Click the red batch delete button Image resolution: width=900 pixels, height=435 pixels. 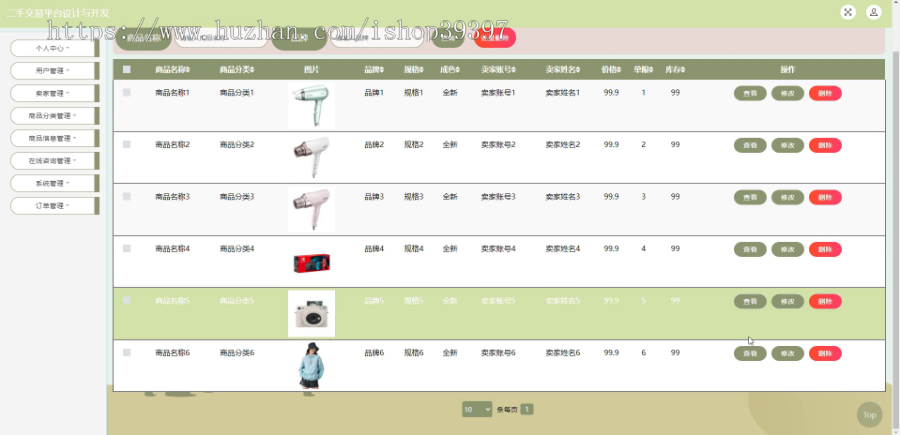(x=495, y=38)
